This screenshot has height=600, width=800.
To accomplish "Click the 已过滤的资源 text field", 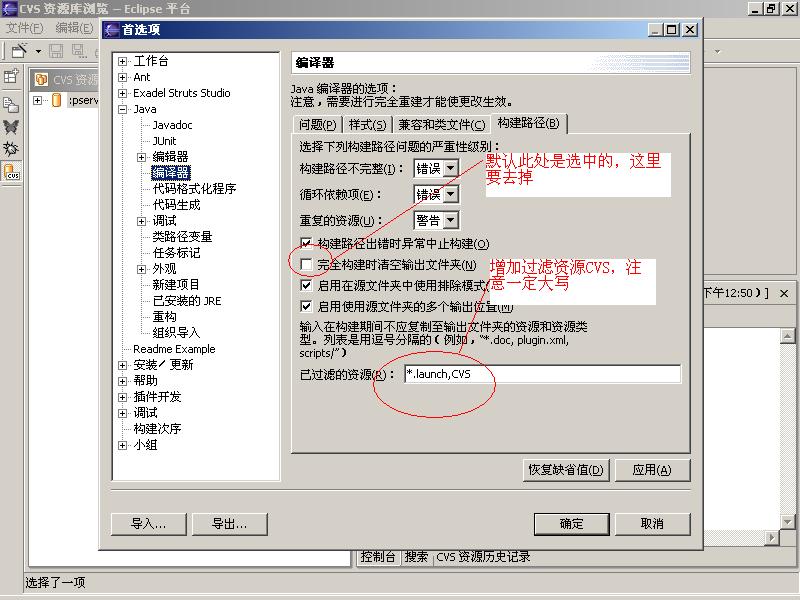I will [x=542, y=374].
